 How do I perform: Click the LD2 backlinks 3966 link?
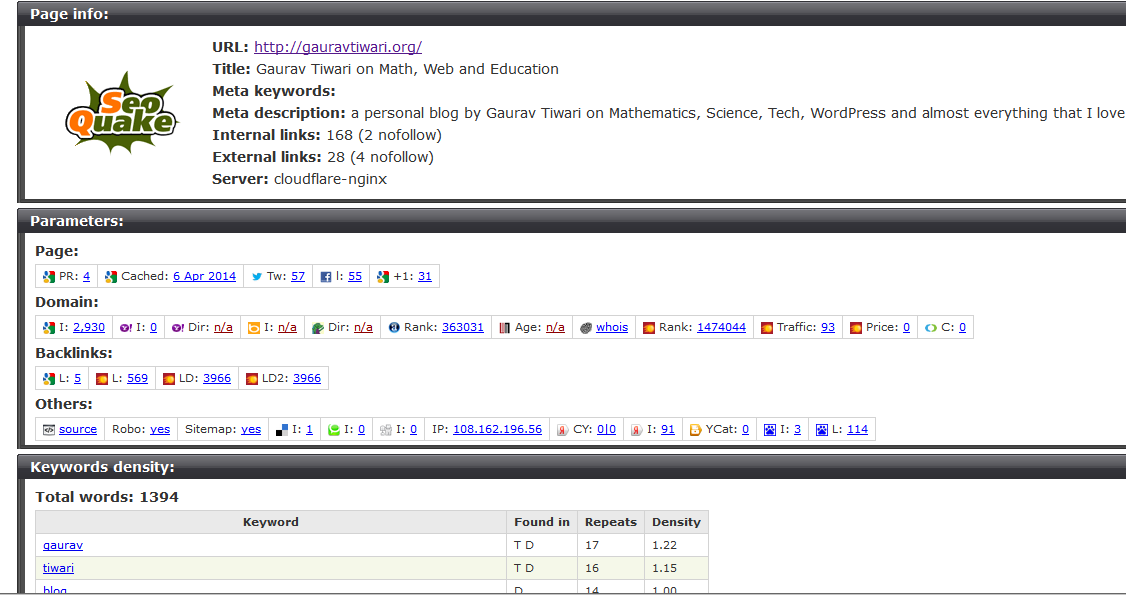tap(306, 377)
